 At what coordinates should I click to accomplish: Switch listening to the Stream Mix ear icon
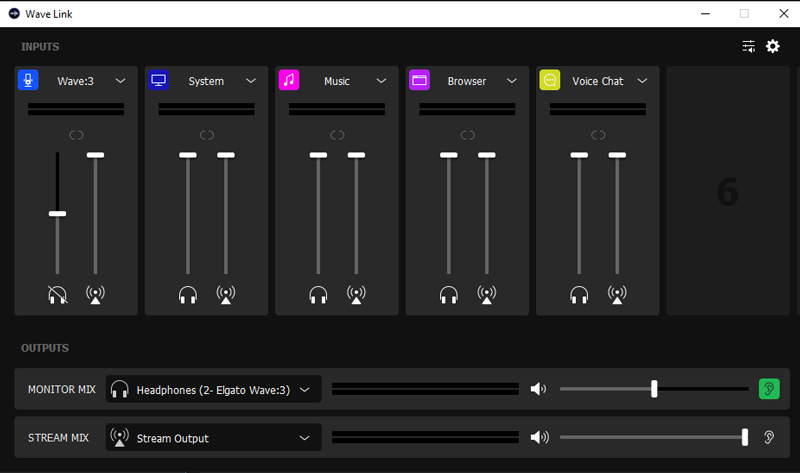pos(769,437)
